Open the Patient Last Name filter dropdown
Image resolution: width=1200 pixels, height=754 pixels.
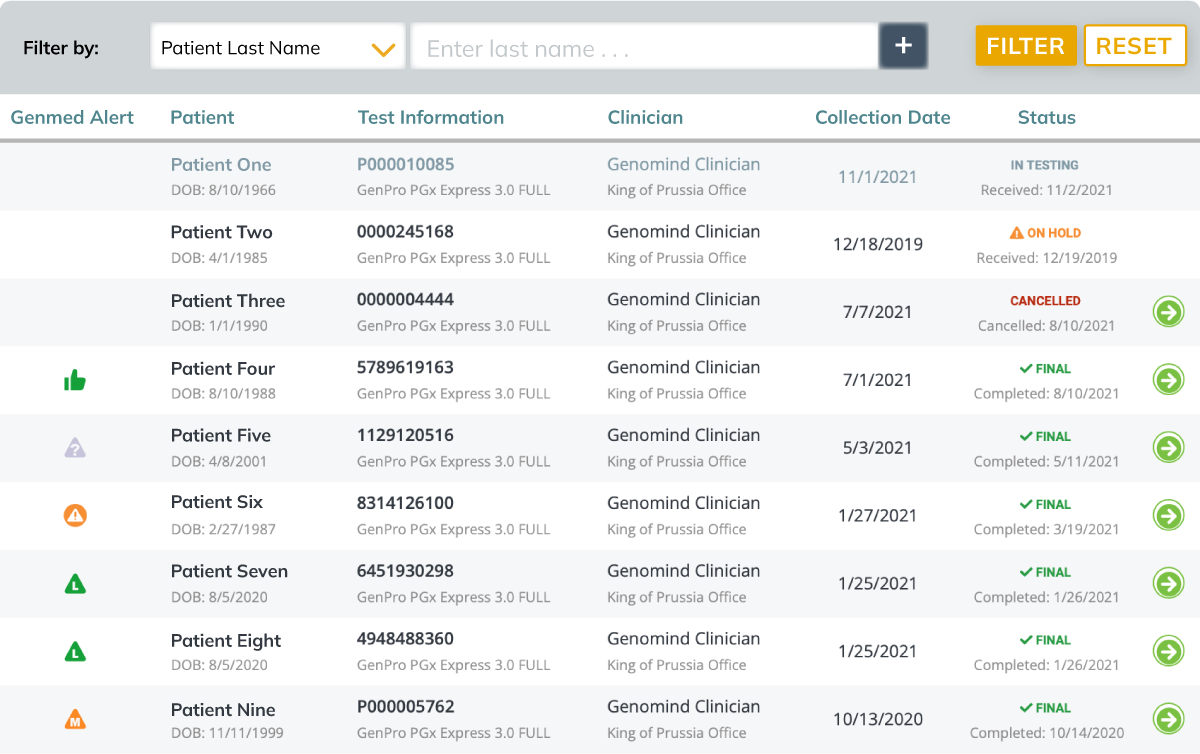[277, 45]
